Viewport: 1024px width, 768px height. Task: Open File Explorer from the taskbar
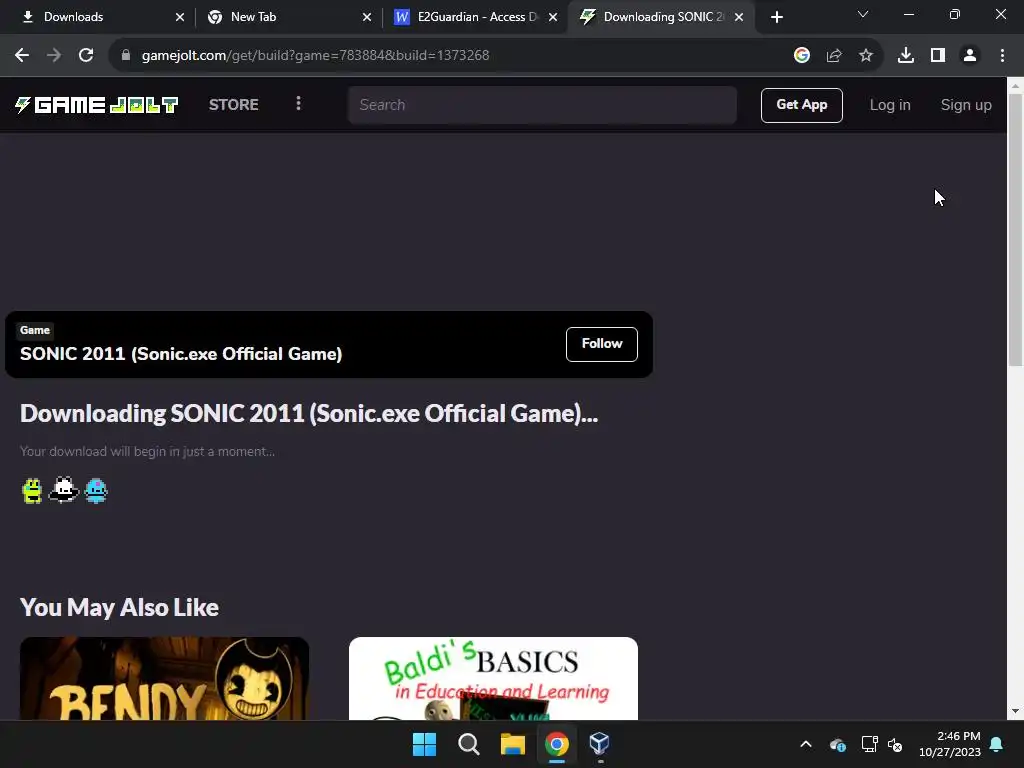tap(513, 744)
